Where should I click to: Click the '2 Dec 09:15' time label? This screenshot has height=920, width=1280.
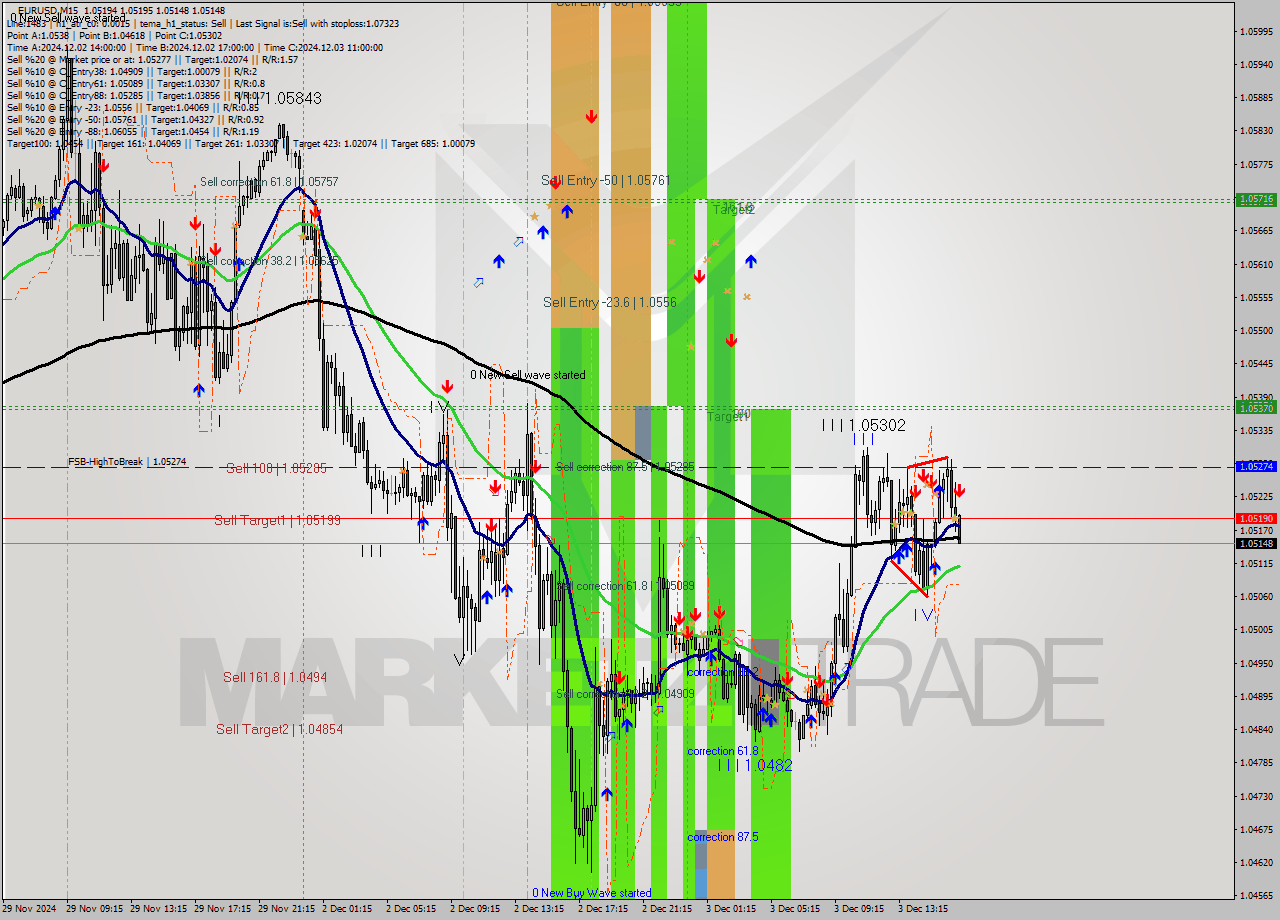(x=475, y=909)
